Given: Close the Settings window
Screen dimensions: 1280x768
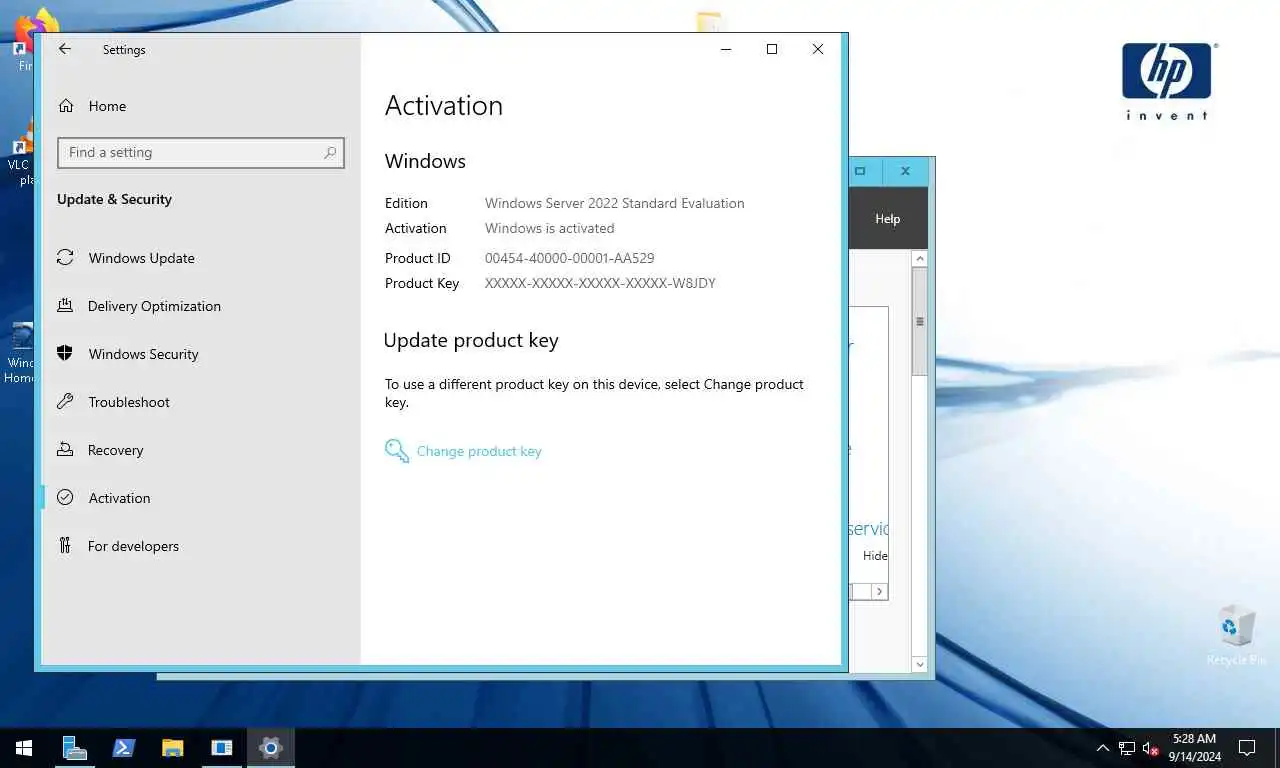Looking at the screenshot, I should pos(818,49).
